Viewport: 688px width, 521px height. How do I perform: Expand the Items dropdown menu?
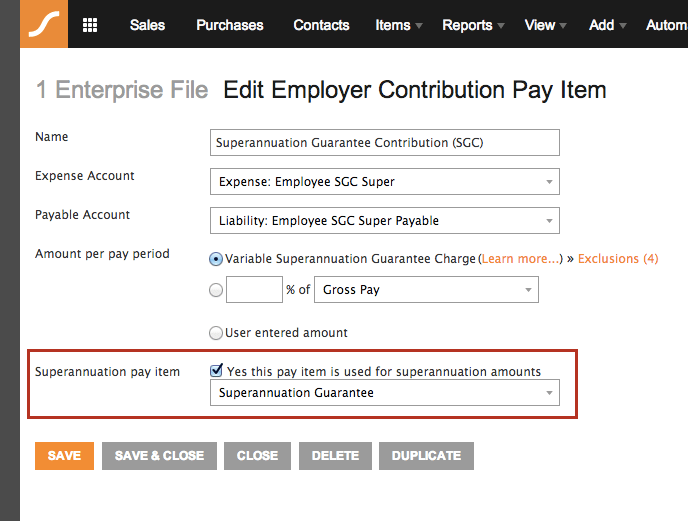pyautogui.click(x=399, y=25)
